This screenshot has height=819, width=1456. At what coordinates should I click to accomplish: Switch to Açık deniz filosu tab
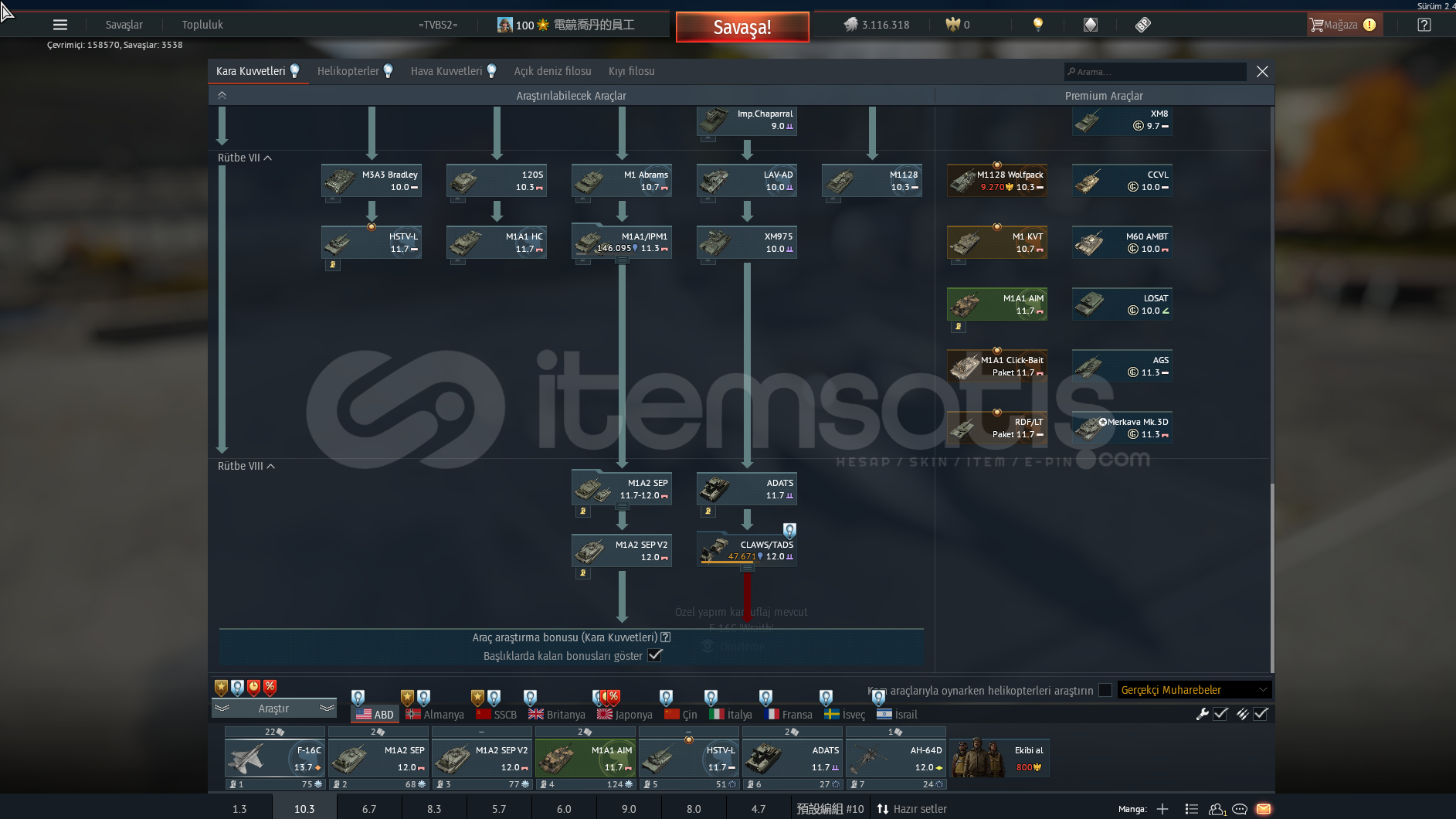tap(553, 71)
